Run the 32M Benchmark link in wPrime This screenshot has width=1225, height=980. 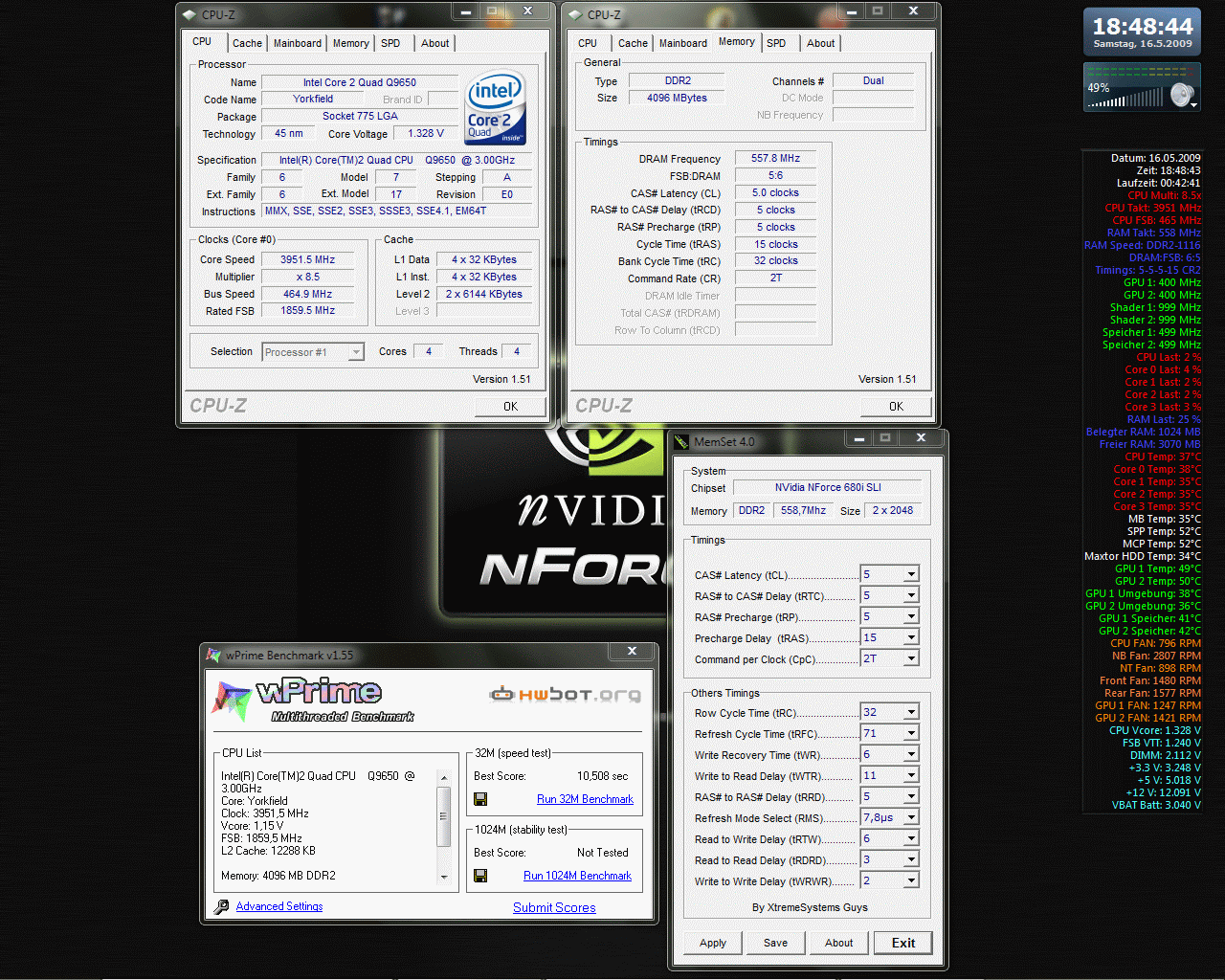pos(585,799)
